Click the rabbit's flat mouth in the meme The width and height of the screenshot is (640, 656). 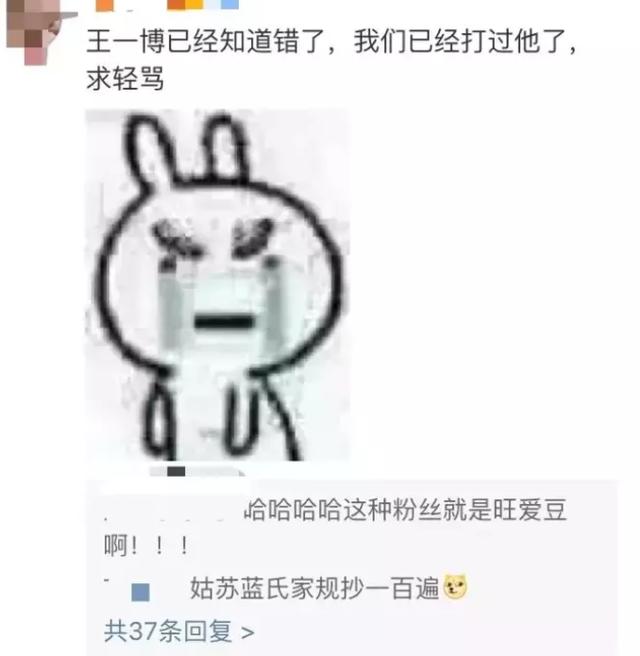click(224, 322)
